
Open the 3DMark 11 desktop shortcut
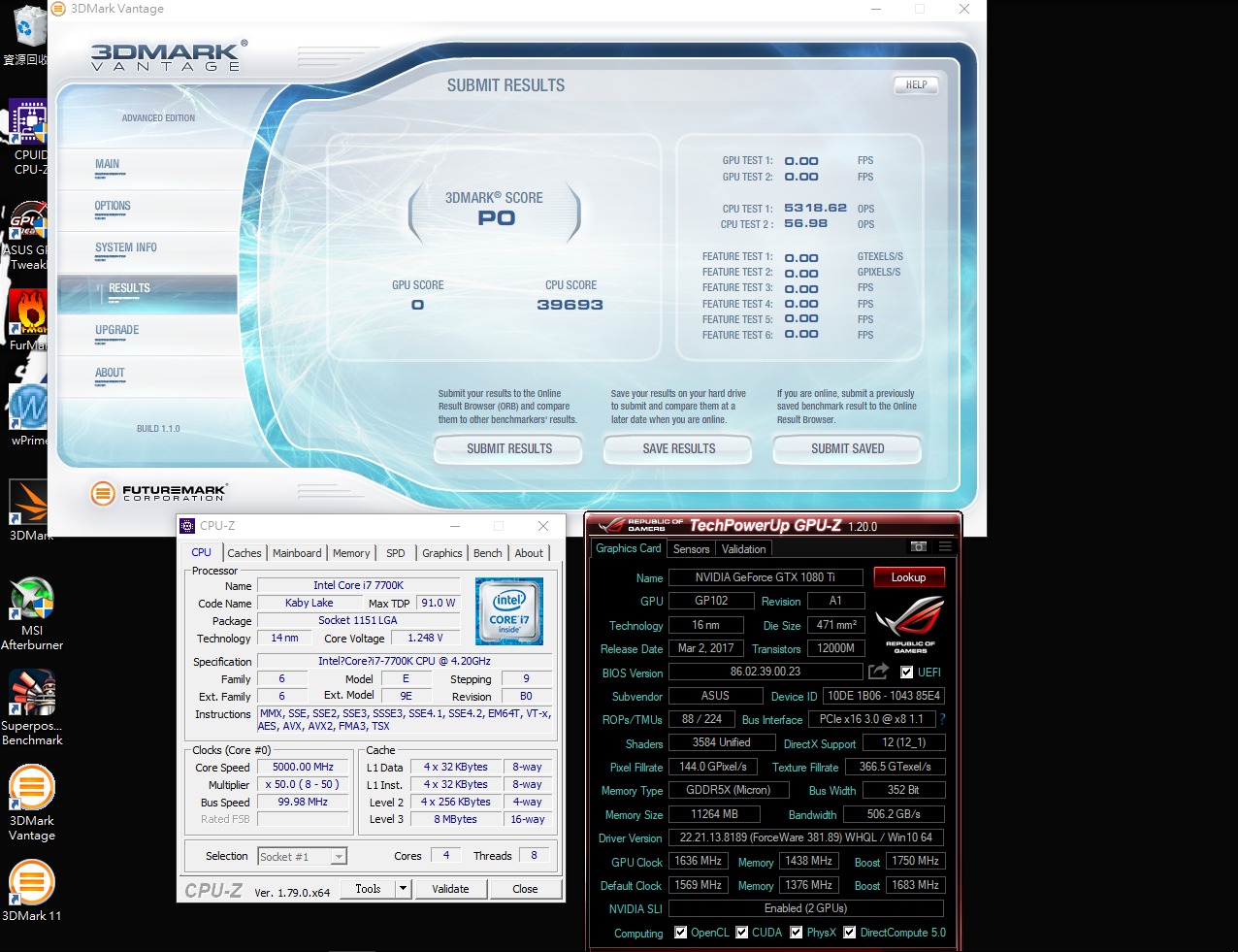[32, 891]
